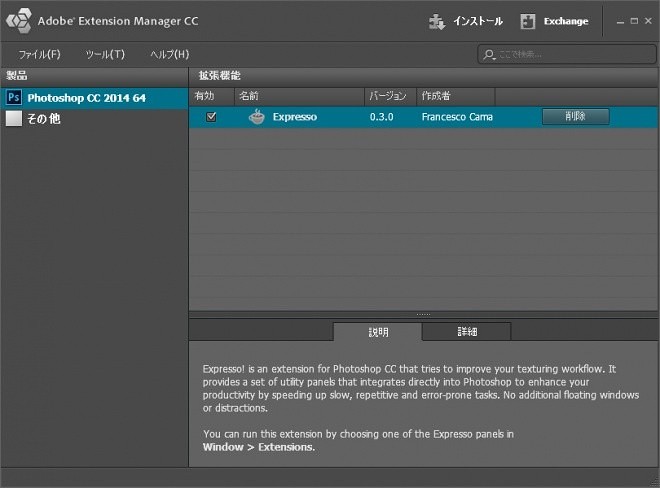This screenshot has height=488, width=660.
Task: Click the Expresso coffee cup icon
Action: pos(256,117)
